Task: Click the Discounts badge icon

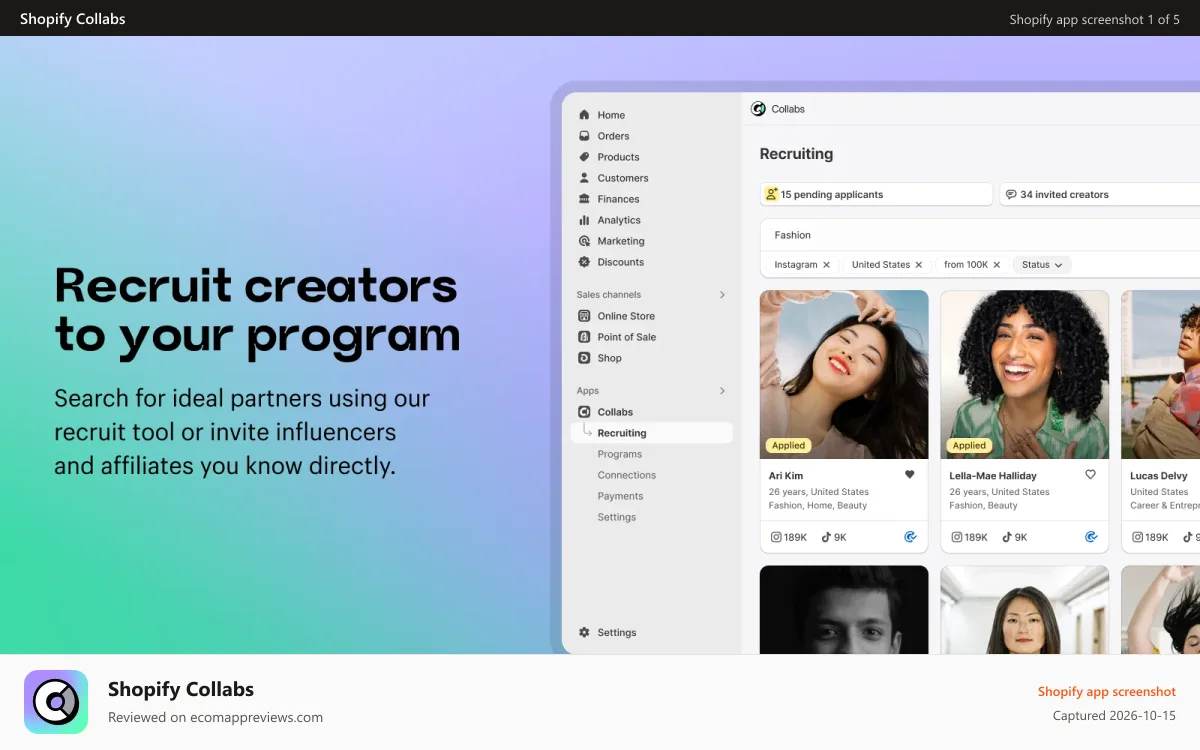Action: (x=584, y=262)
